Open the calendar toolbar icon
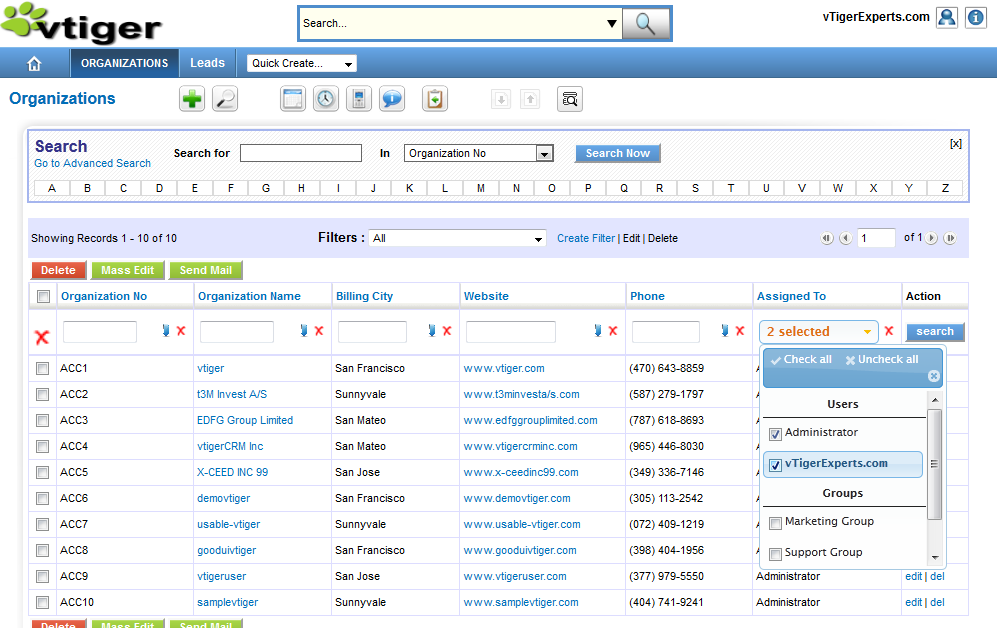Screen dimensions: 997x628 click(x=293, y=99)
